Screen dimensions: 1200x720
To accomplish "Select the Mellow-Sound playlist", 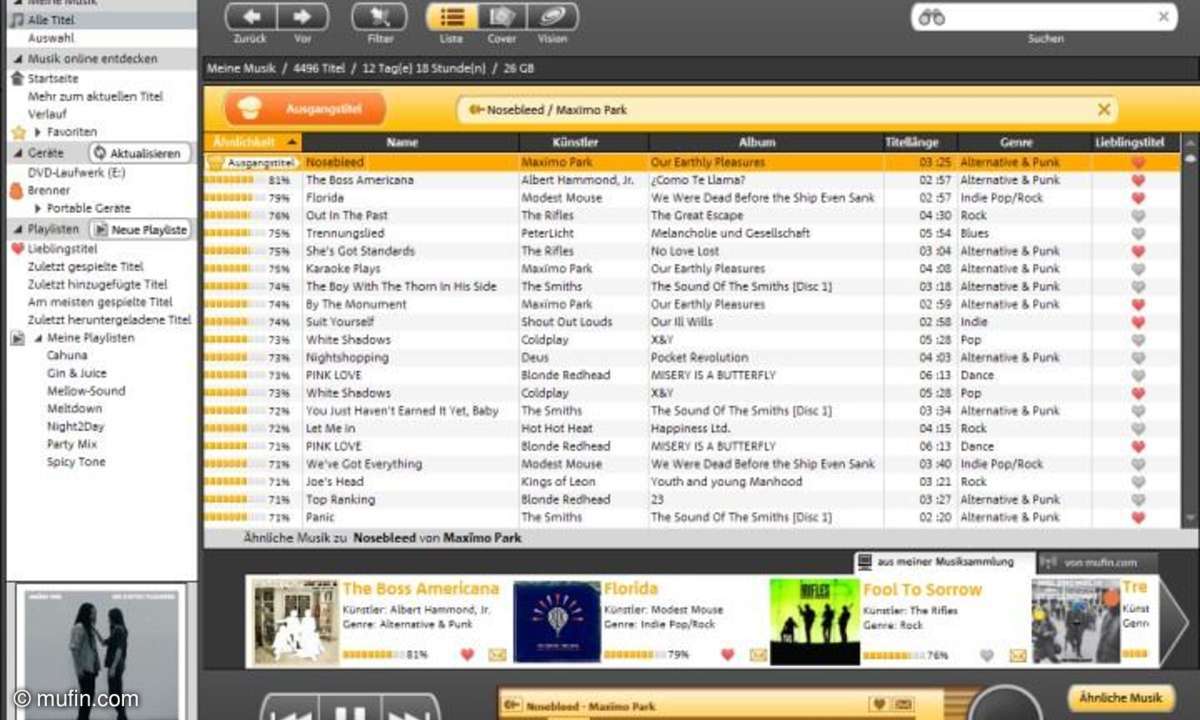I will (x=86, y=391).
